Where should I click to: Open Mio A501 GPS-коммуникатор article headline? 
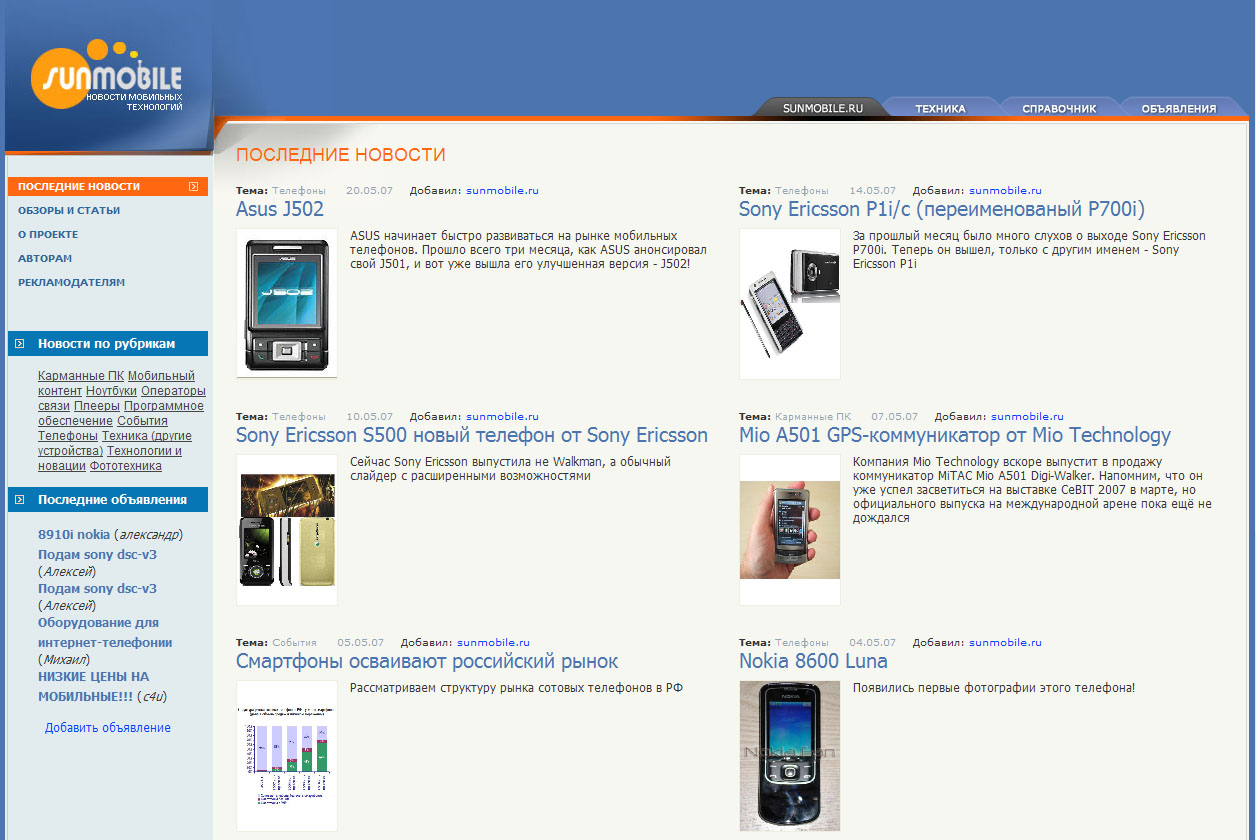coord(955,436)
